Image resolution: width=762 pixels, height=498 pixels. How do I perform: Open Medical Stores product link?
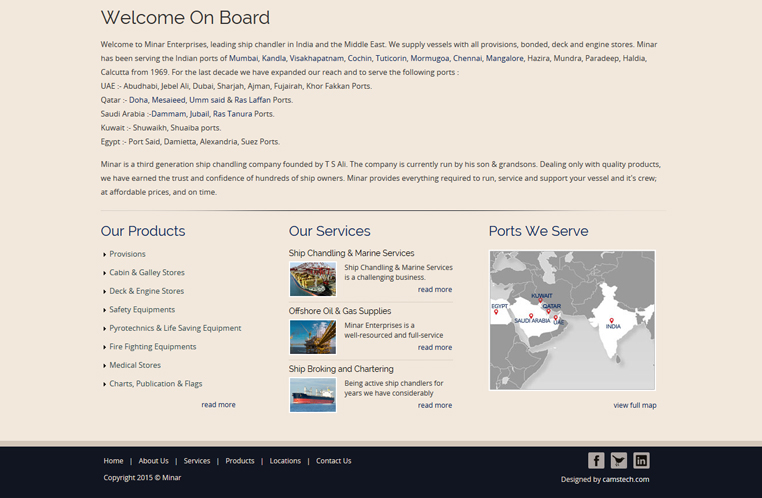[135, 365]
